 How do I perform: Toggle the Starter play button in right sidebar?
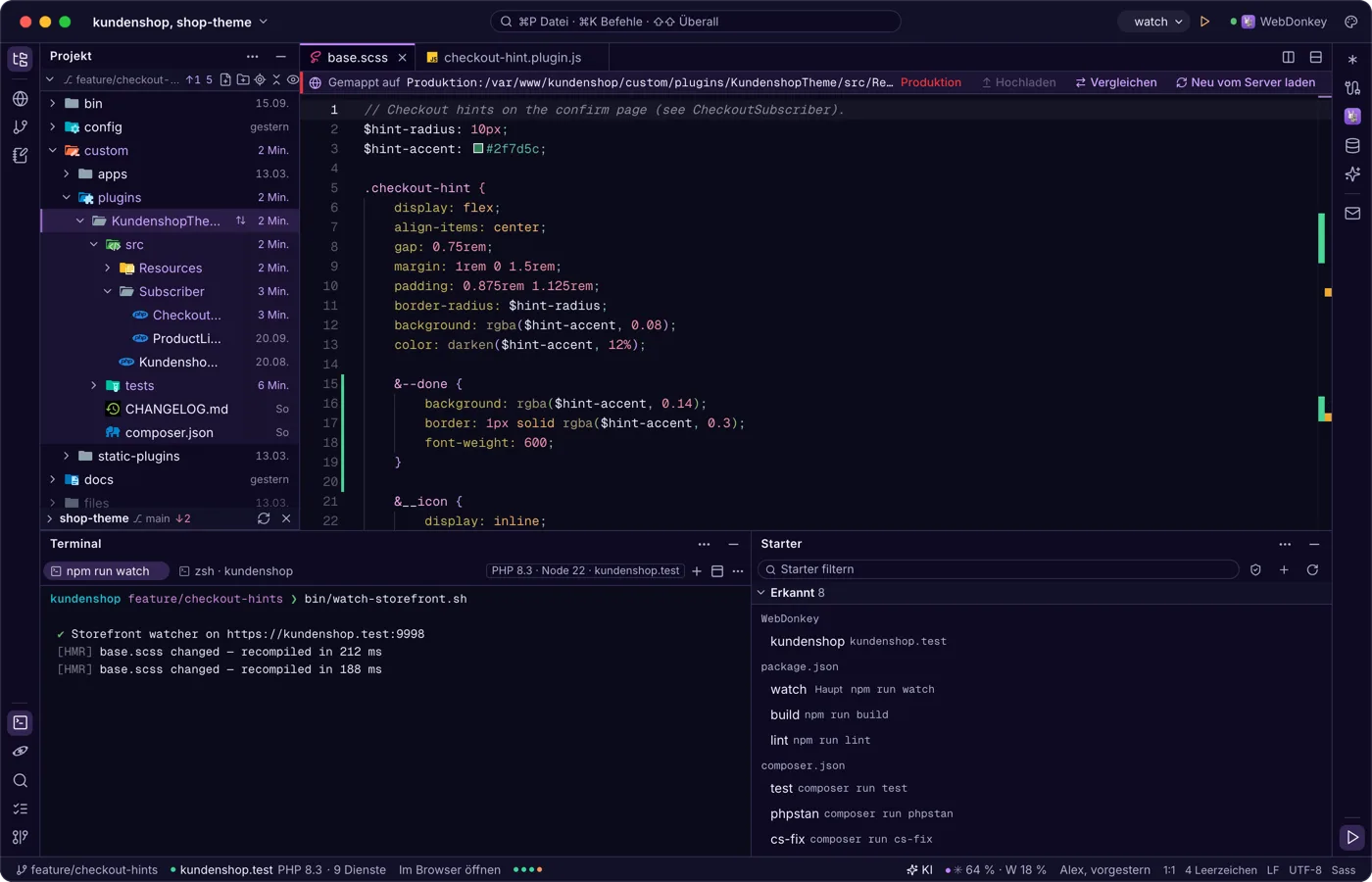point(1352,837)
